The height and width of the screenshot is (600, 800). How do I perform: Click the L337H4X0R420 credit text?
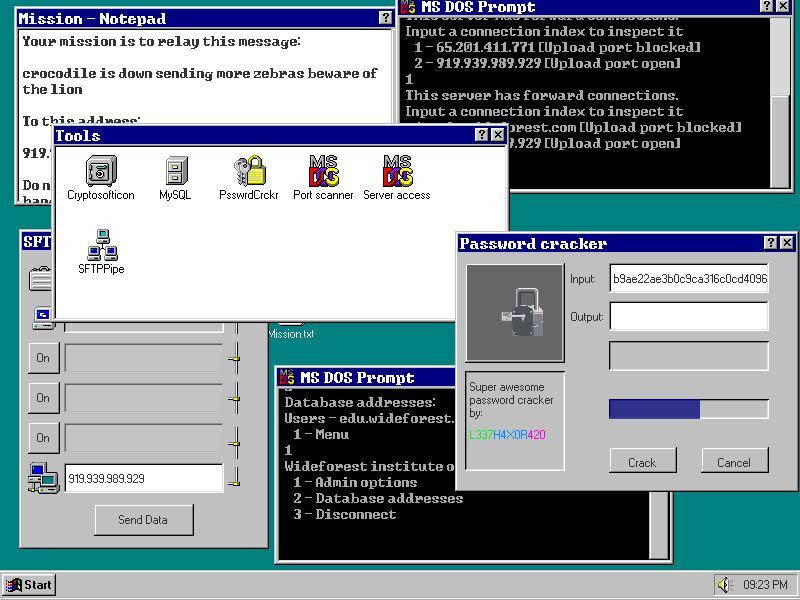(x=507, y=435)
